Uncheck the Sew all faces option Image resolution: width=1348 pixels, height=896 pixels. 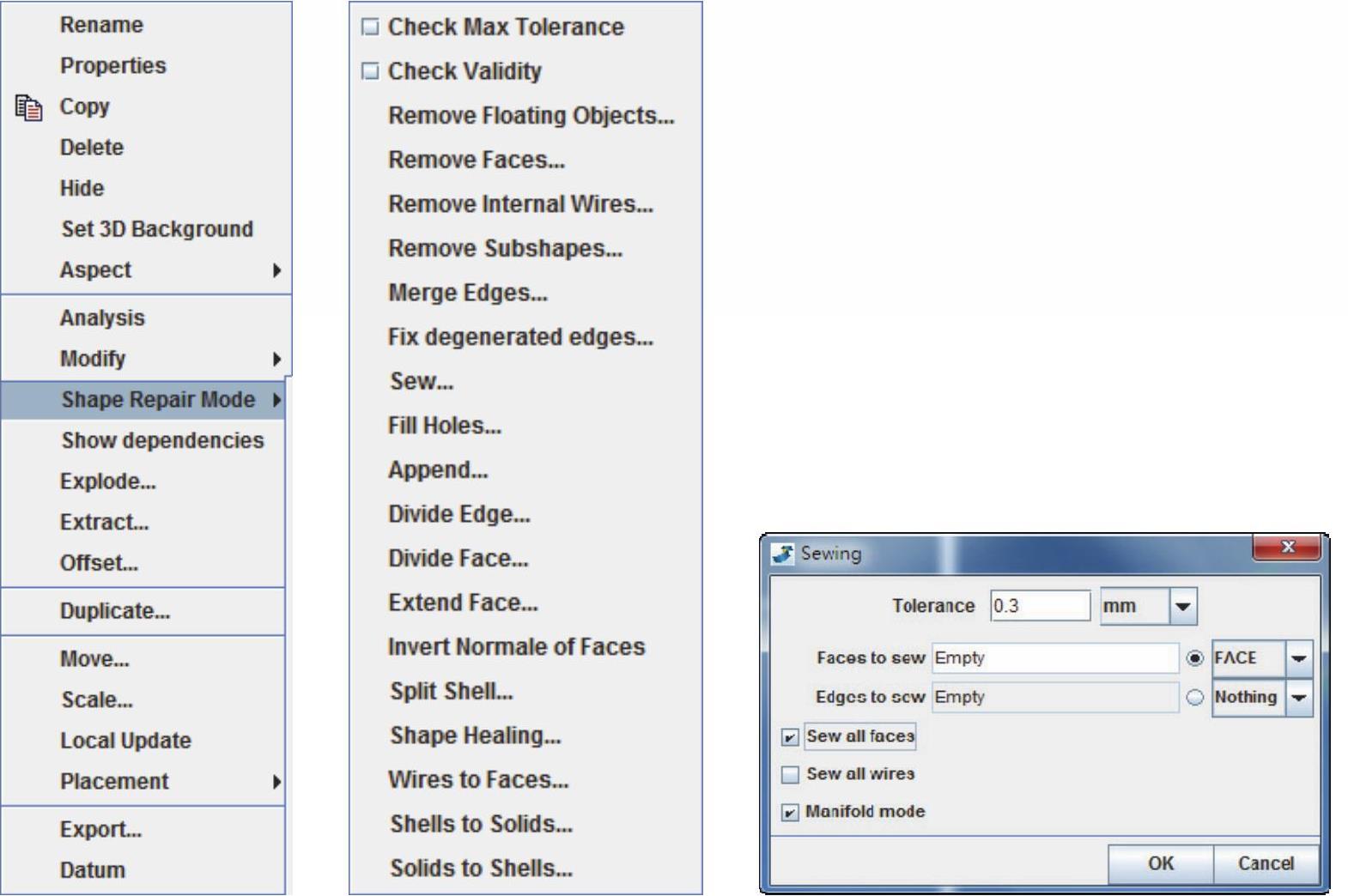coord(790,737)
